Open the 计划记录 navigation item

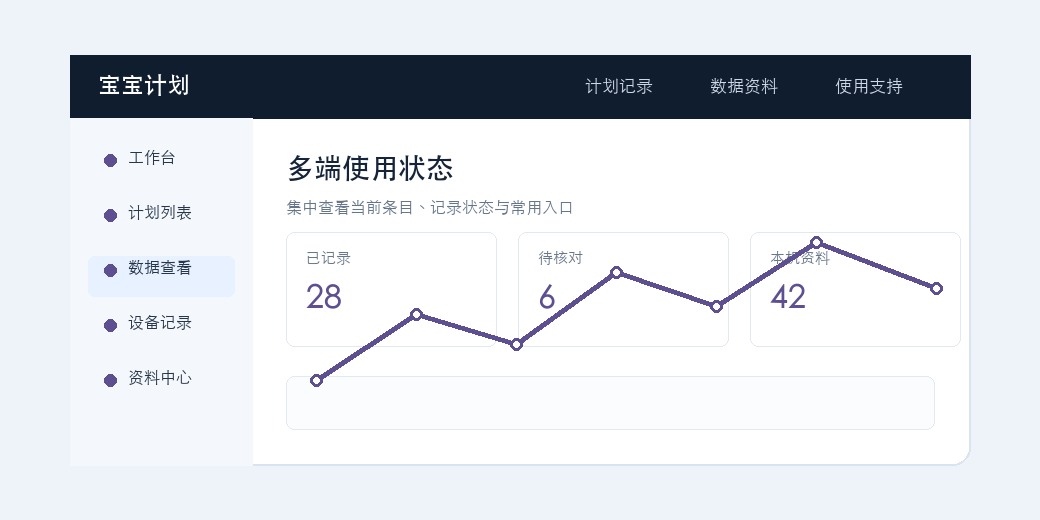(x=619, y=86)
